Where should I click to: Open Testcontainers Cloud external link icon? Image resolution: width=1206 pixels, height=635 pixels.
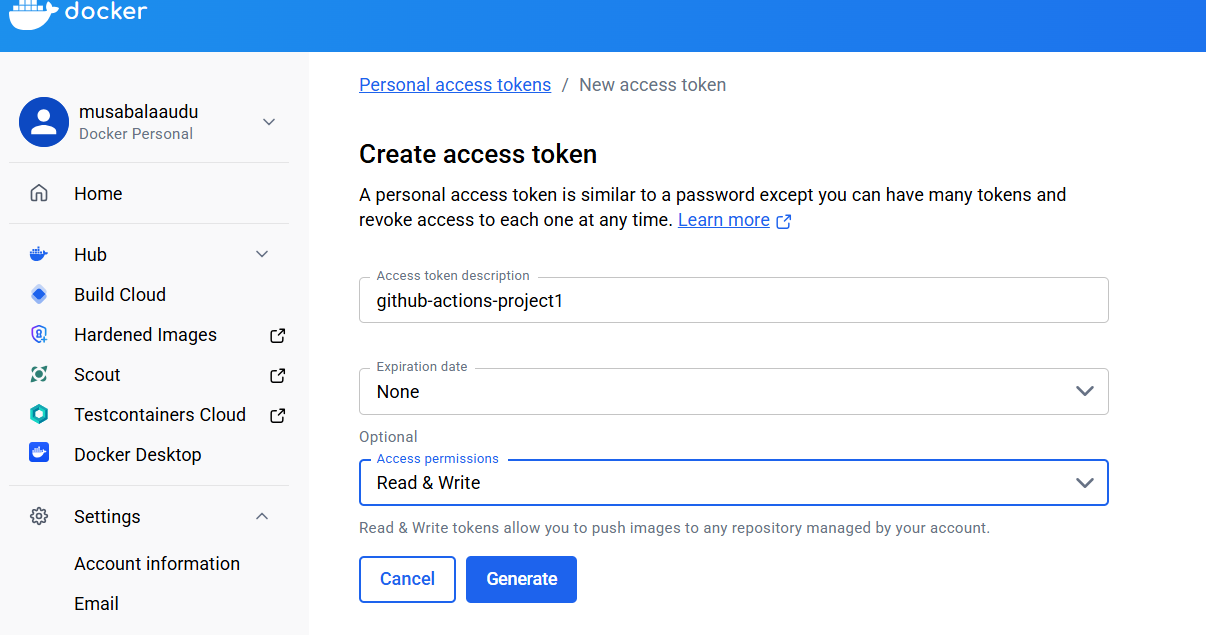(x=278, y=415)
